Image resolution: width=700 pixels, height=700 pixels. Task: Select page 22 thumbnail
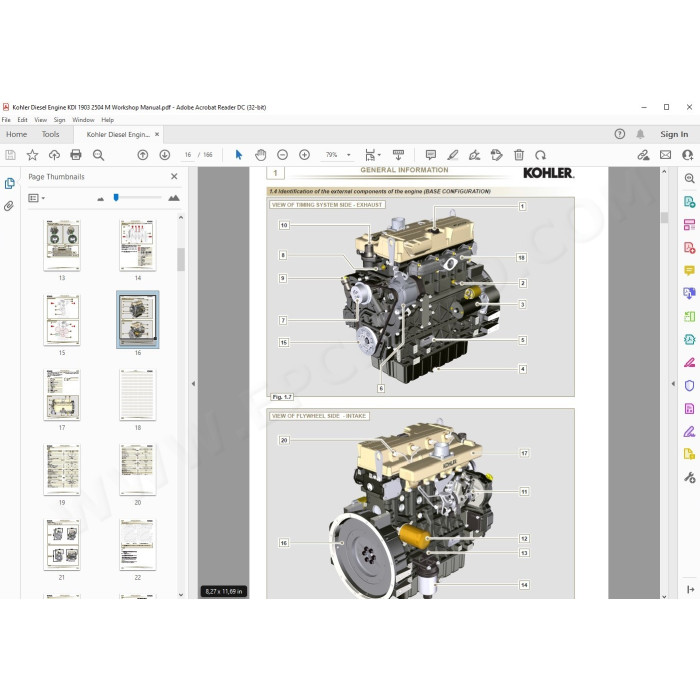[138, 545]
